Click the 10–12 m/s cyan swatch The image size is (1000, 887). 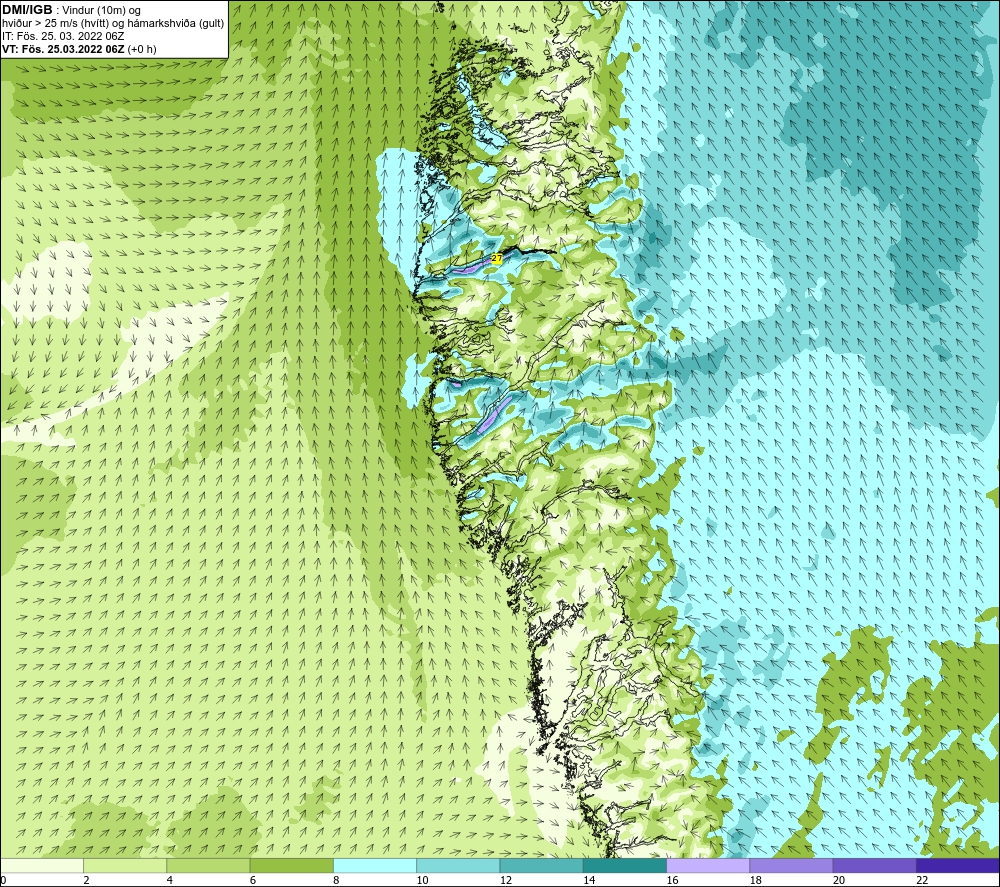pyautogui.click(x=458, y=865)
